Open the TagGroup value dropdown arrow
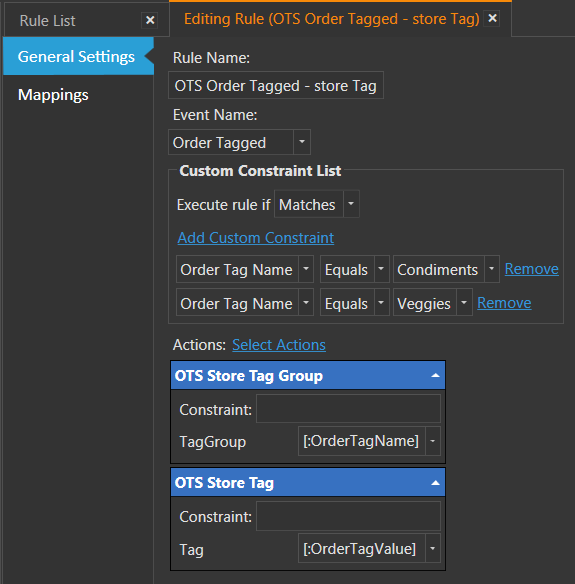Image resolution: width=575 pixels, height=584 pixels. pos(433,441)
